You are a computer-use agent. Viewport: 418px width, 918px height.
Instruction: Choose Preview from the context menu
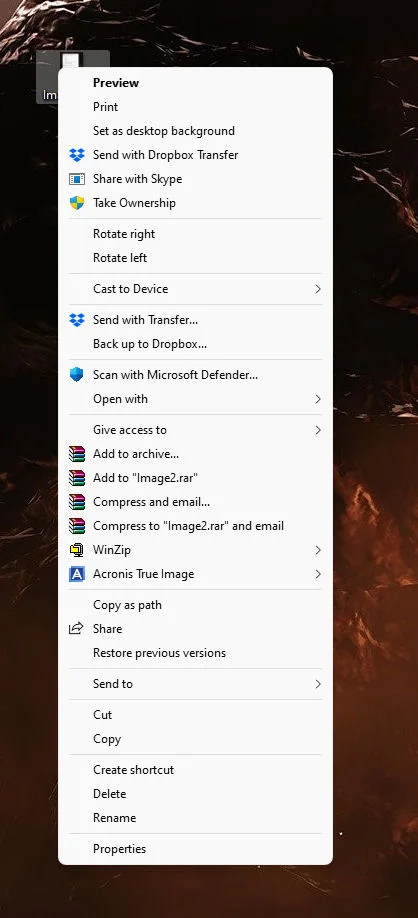196,83
